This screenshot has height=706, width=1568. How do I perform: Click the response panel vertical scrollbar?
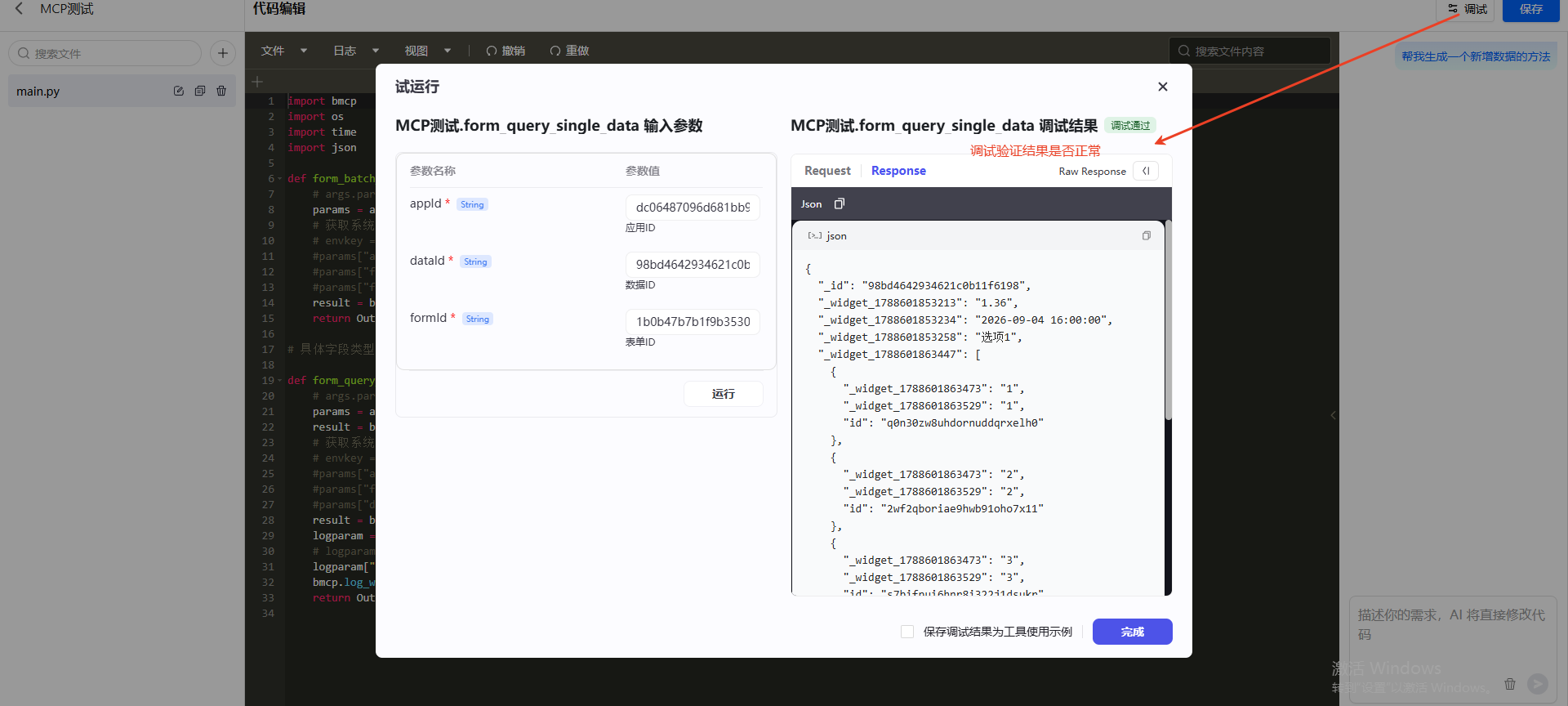1168,319
